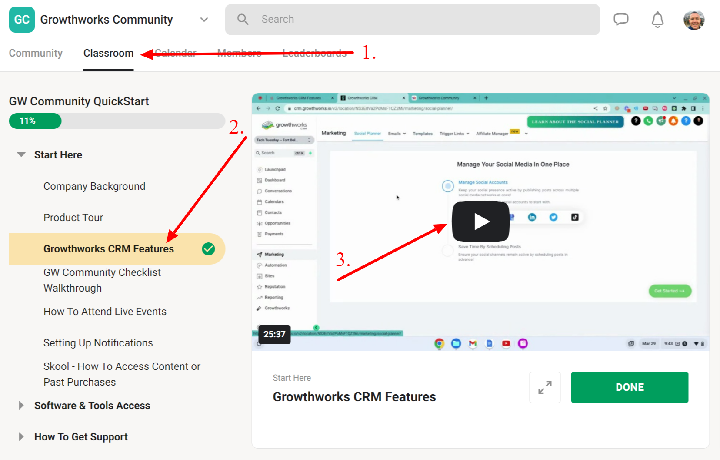The image size is (720, 460).
Task: Click the 25:37 video duration badge
Action: 275,334
